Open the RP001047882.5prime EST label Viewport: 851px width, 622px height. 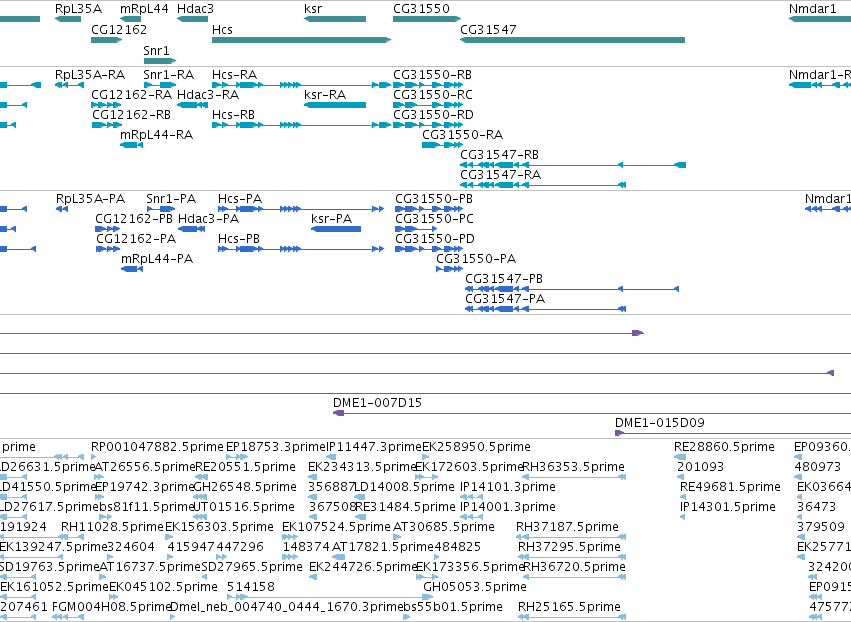(x=157, y=447)
